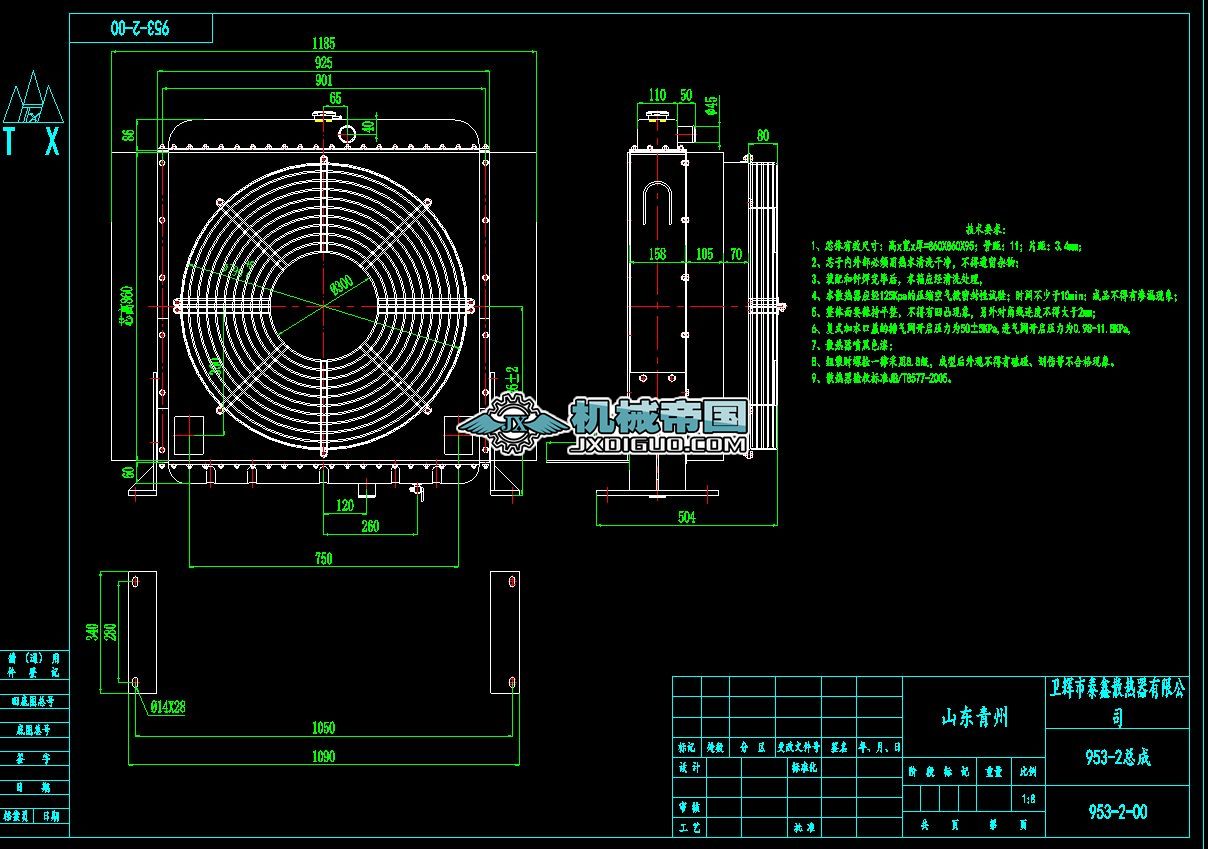Click the "技术要求:" heading
1208x849 pixels.
coord(985,229)
